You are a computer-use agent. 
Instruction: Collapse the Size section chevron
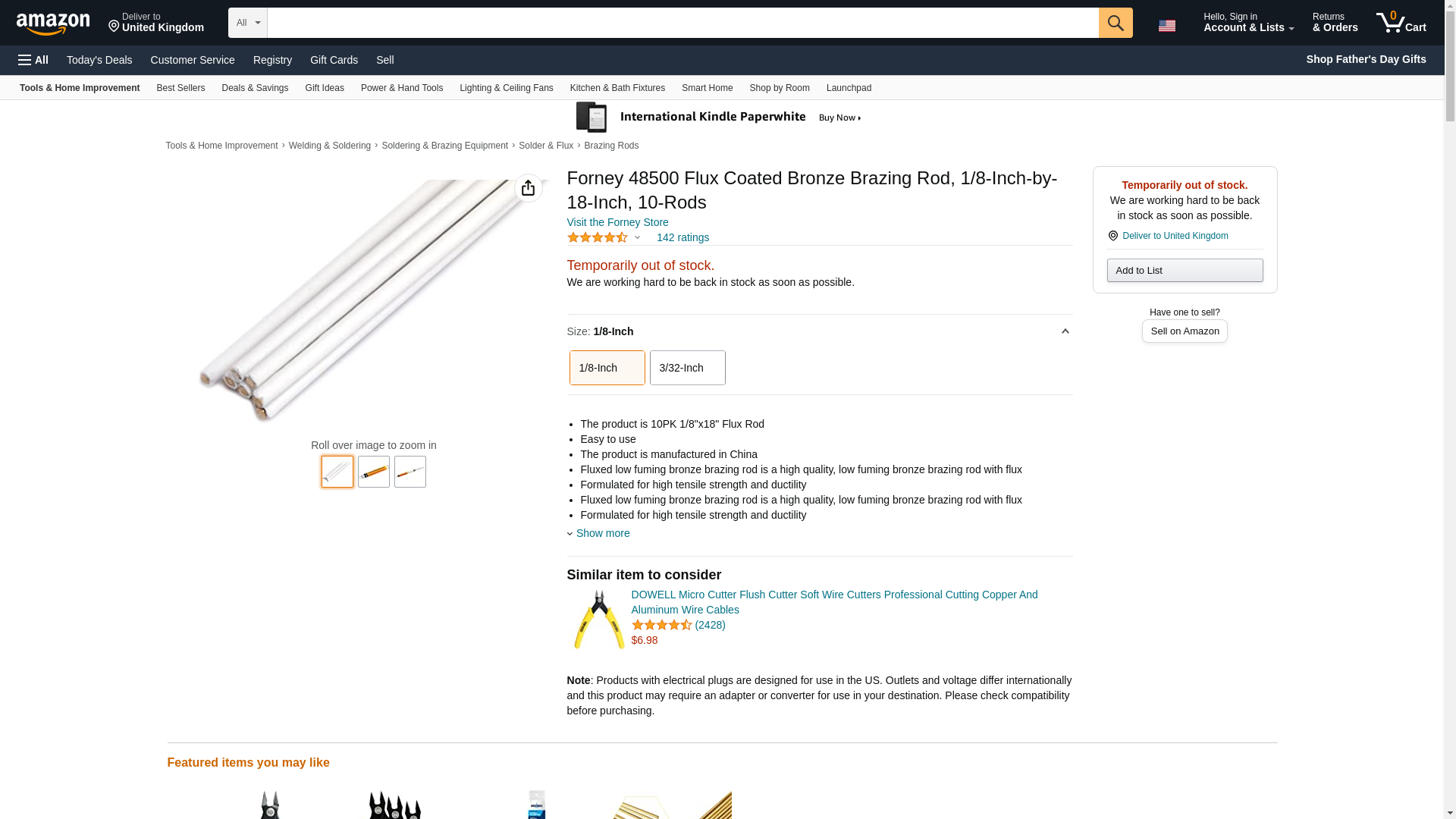[x=1065, y=331]
